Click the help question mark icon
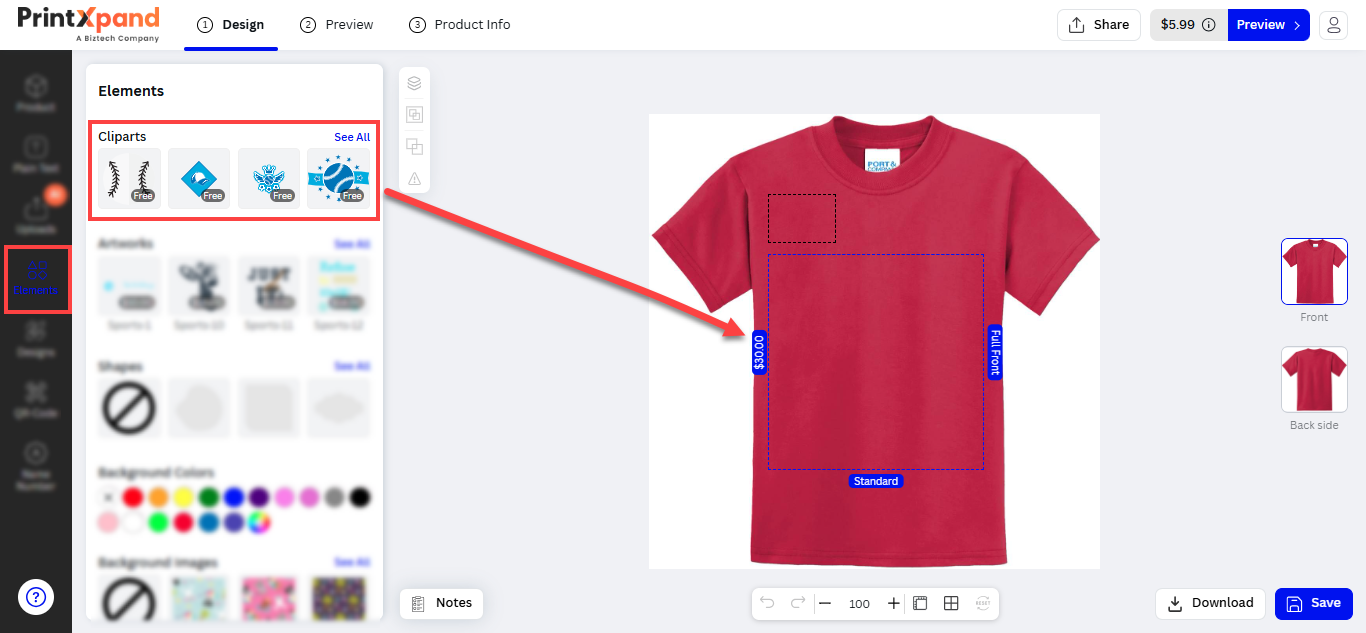 coord(36,598)
